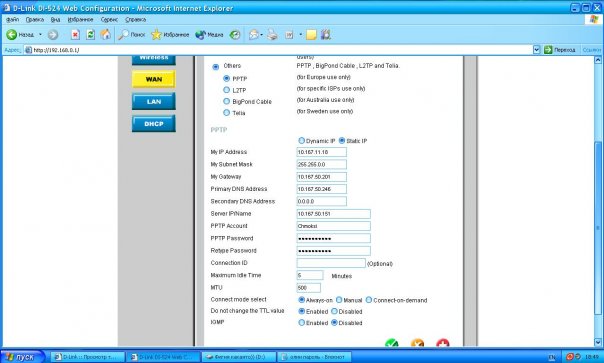Open the Edit button dropdown arrow
604x363 pixels.
point(300,35)
